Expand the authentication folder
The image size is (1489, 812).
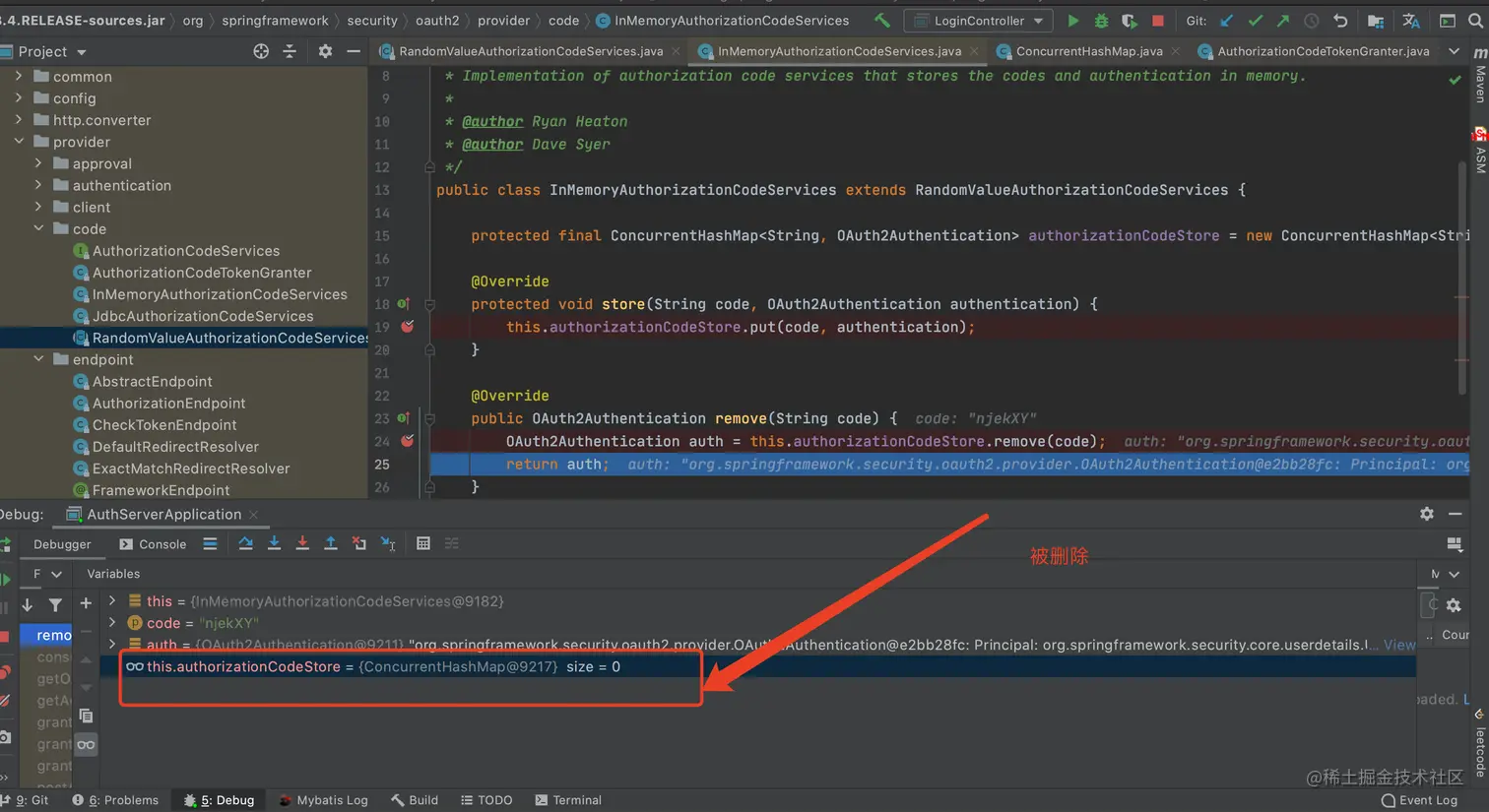(x=38, y=185)
